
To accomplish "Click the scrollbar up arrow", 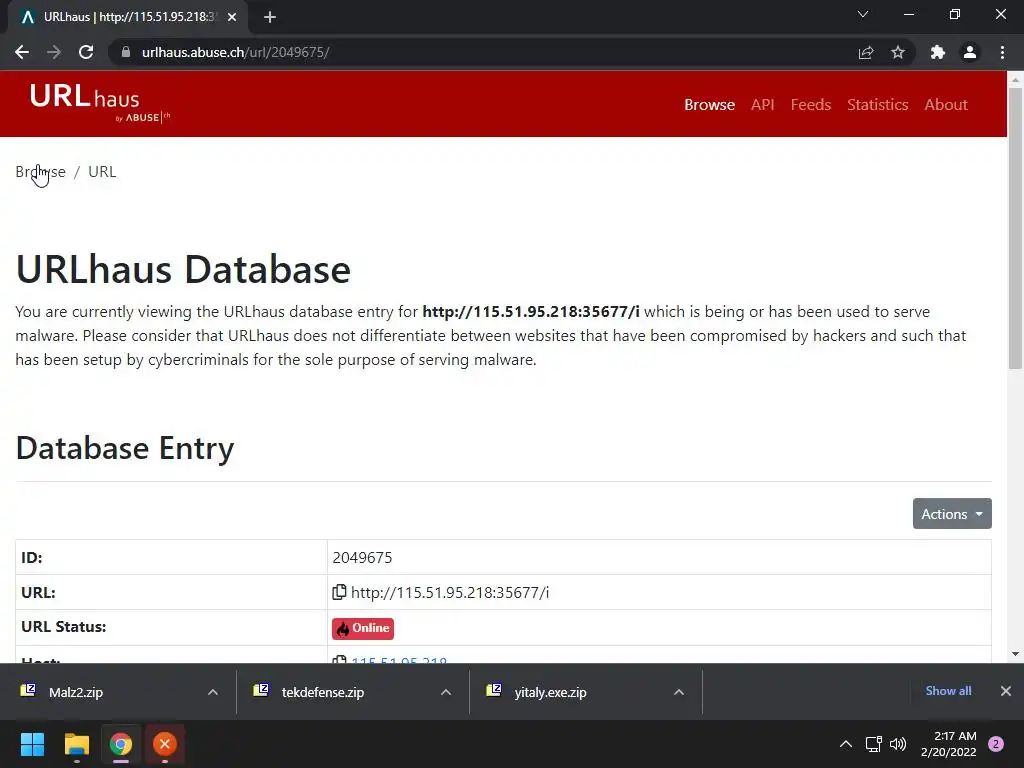I will 1015,80.
